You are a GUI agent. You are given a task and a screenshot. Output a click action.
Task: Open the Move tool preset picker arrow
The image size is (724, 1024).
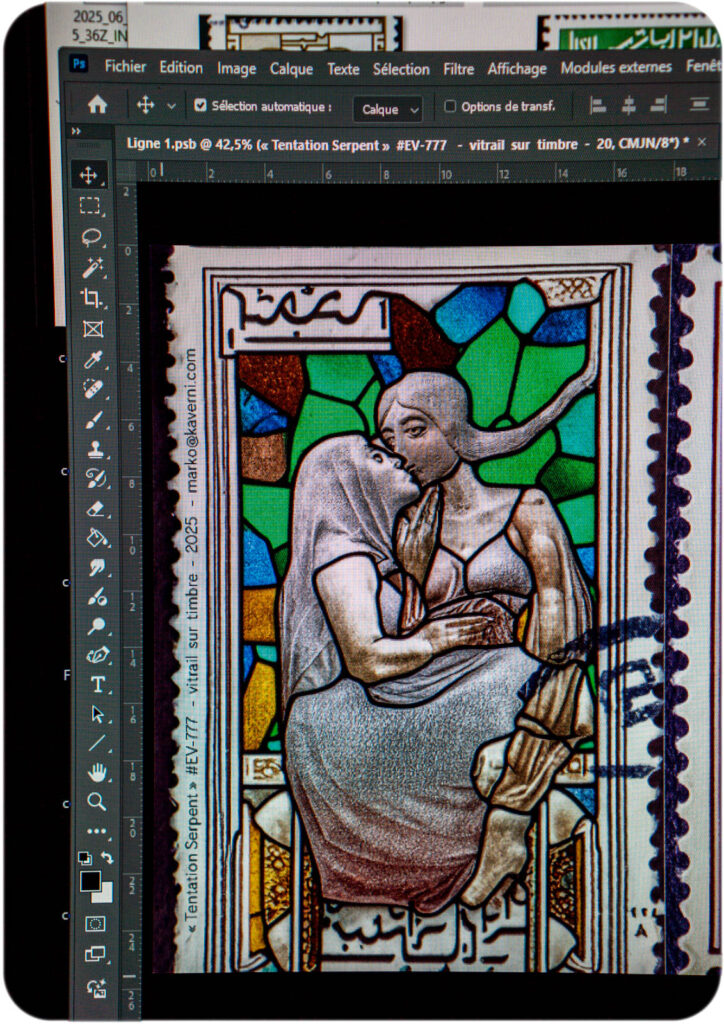coord(171,106)
